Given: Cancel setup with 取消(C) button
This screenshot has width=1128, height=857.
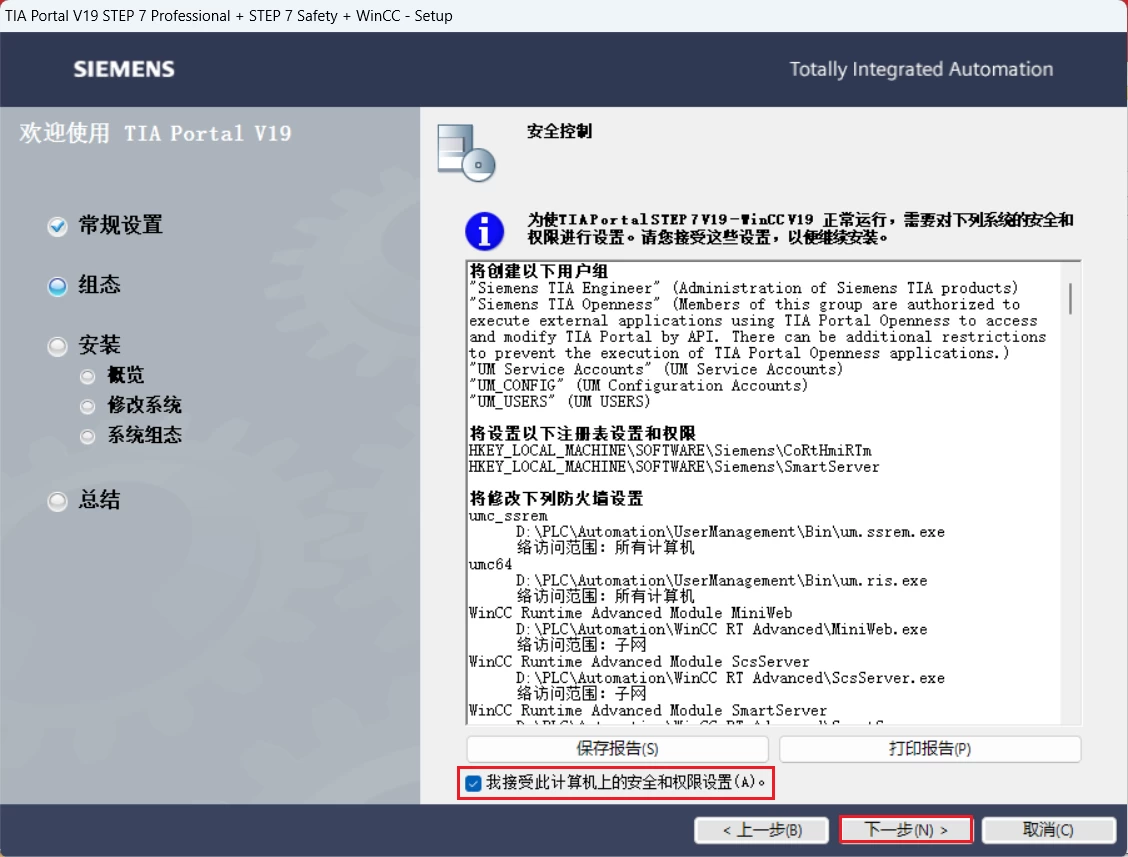Looking at the screenshot, I should (1048, 830).
